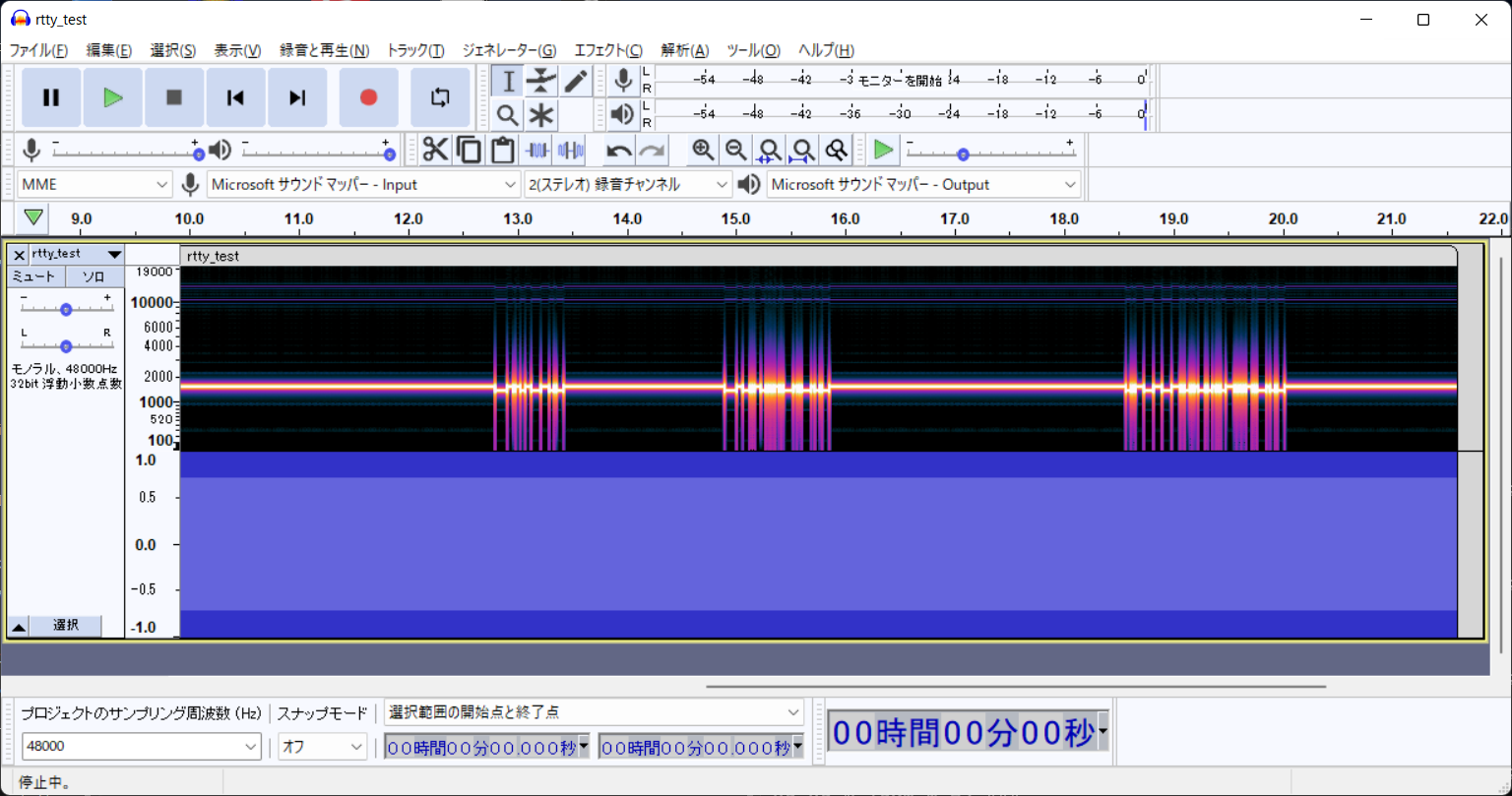Click the Undo arrow icon
The image size is (1512, 796).
pos(618,150)
